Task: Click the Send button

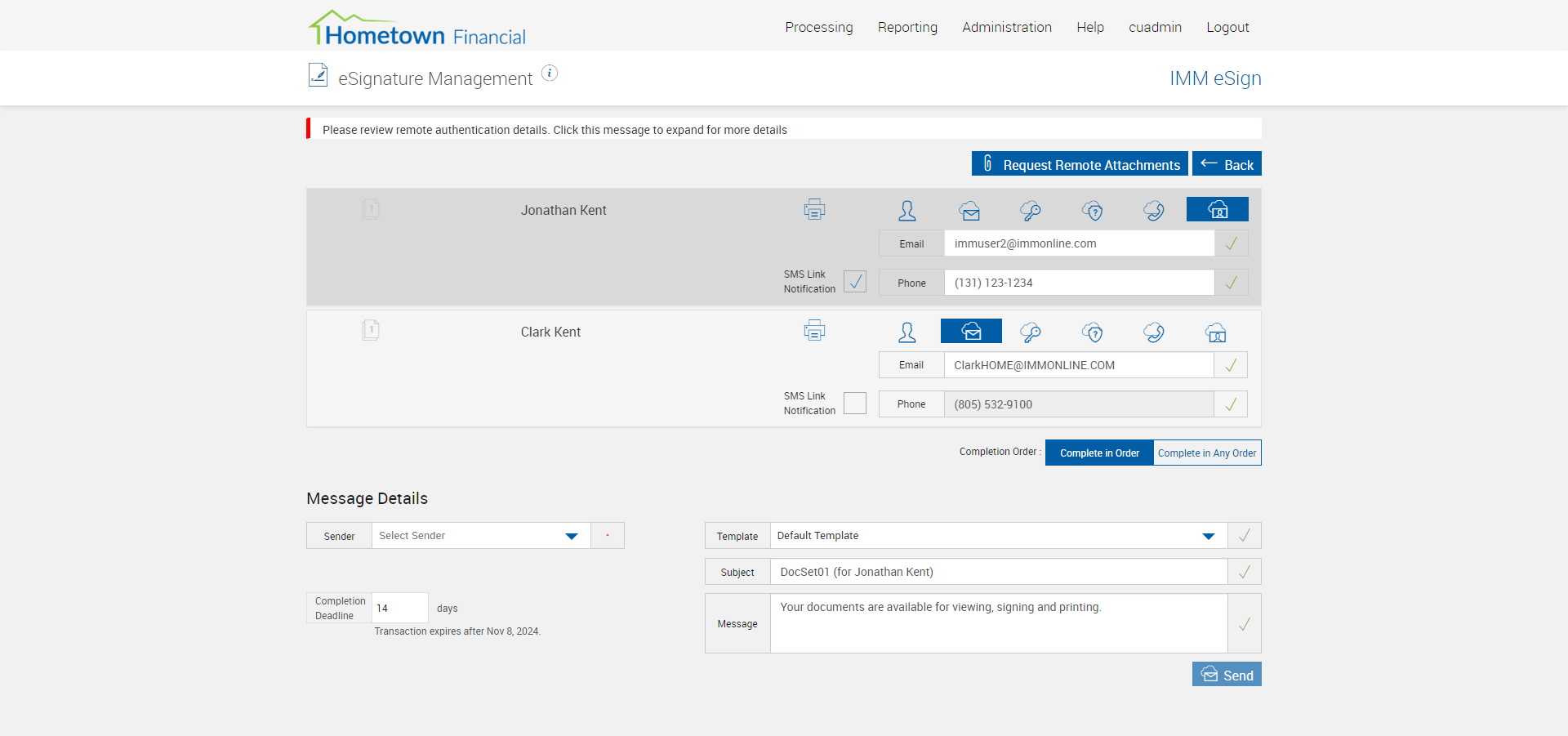Action: coord(1227,675)
